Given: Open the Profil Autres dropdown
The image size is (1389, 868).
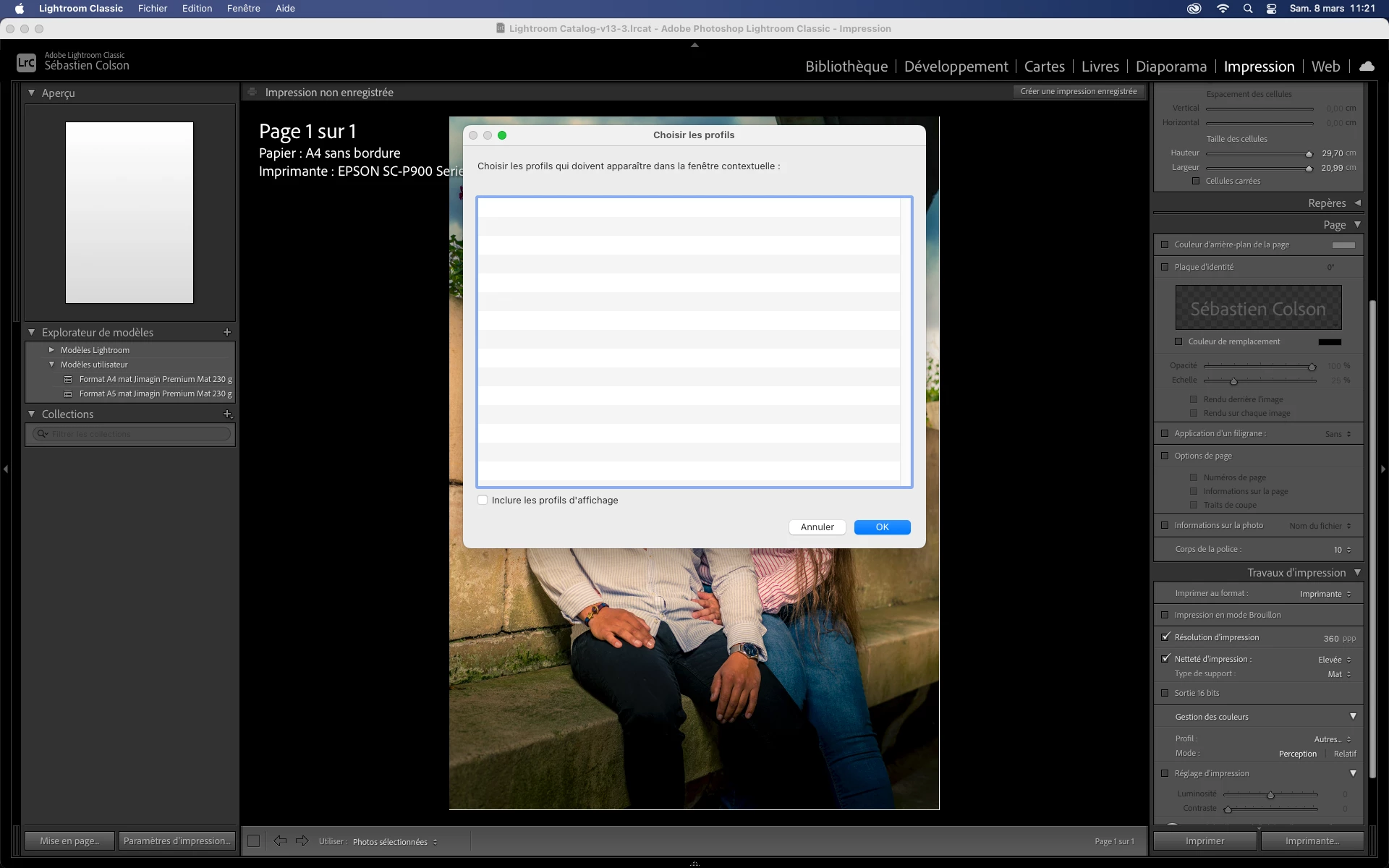Looking at the screenshot, I should 1332,739.
